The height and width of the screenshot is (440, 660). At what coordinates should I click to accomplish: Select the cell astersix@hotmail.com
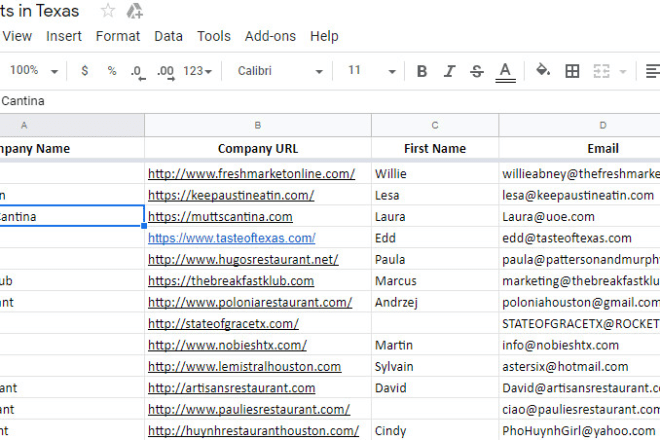(579, 367)
